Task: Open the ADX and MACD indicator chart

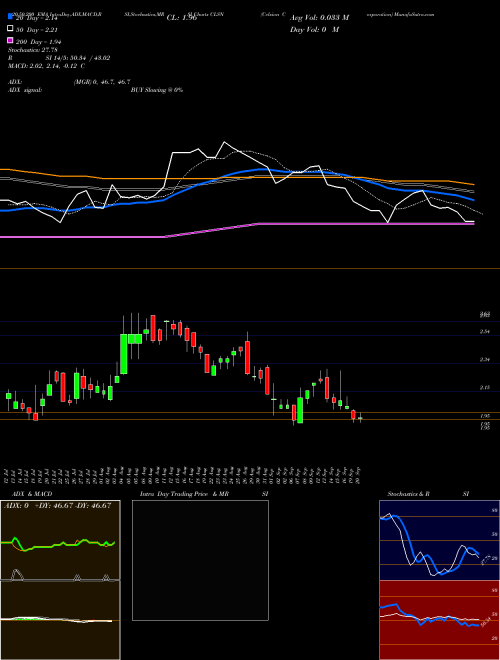Action: coord(60,580)
